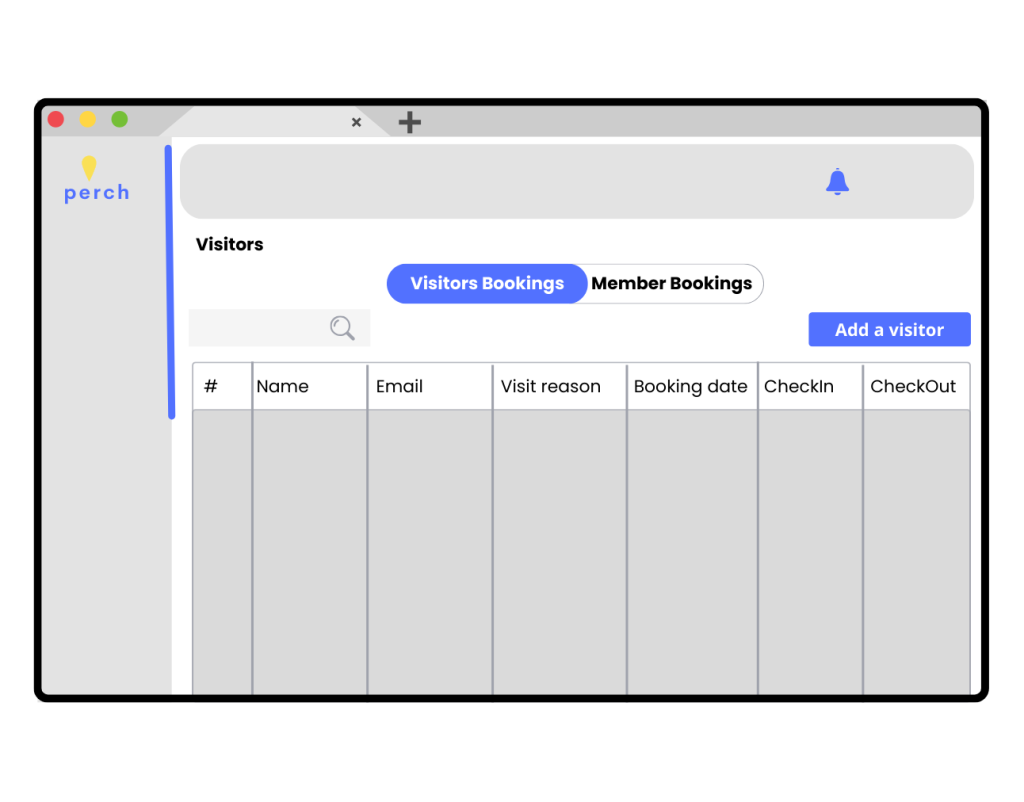Open a new browser tab with plus icon

[410, 122]
